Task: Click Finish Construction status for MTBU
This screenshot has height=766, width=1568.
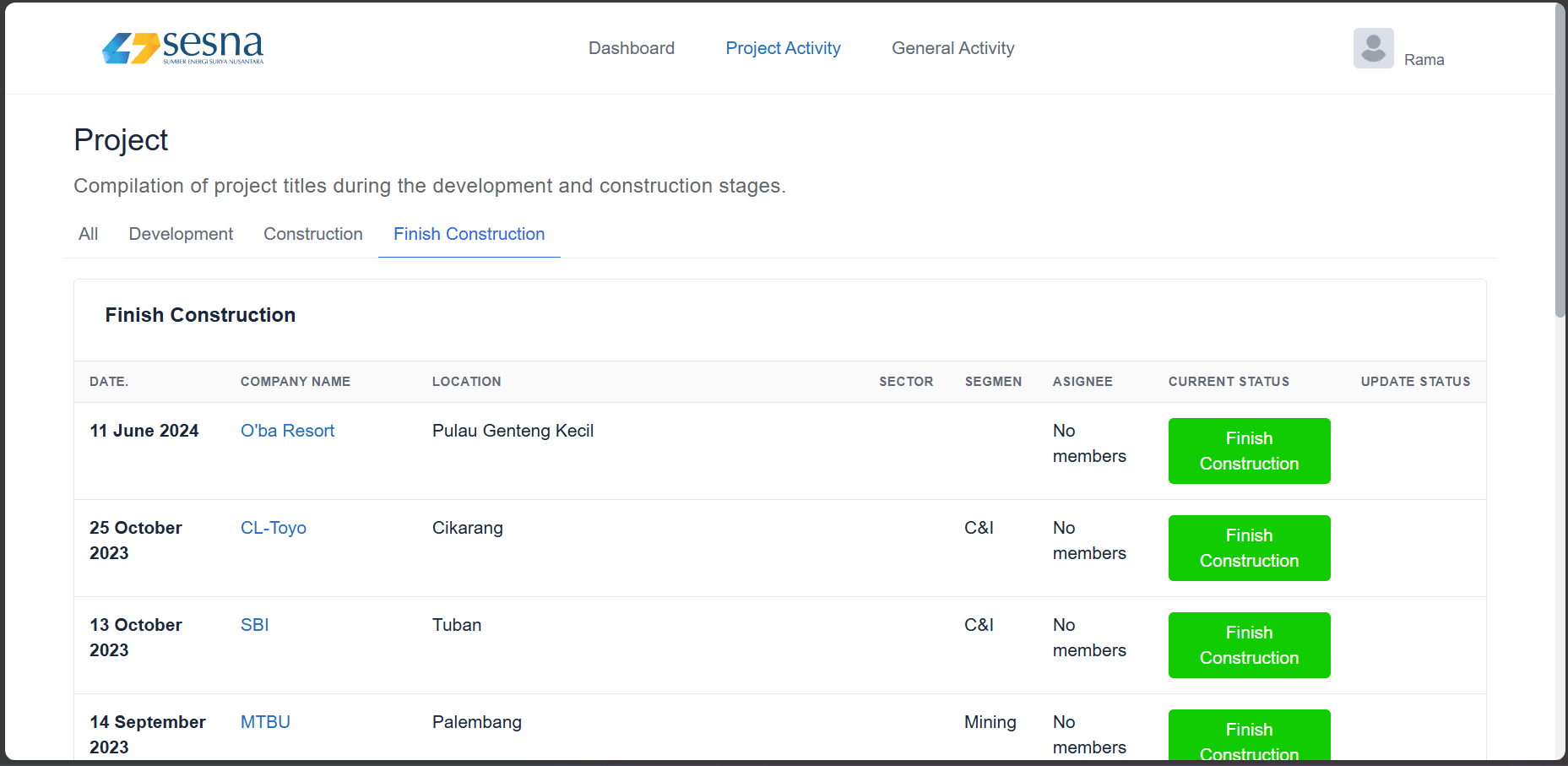Action: (x=1249, y=736)
